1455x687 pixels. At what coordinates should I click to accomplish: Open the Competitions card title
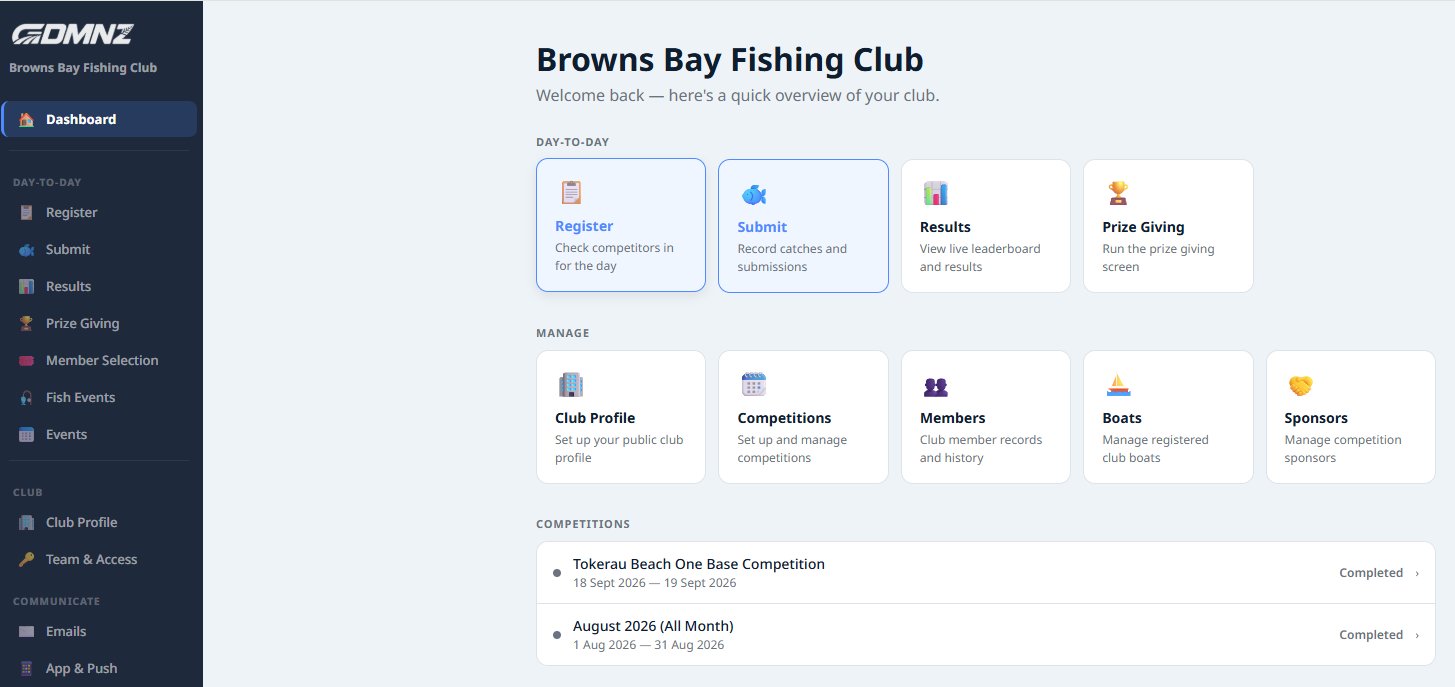(x=784, y=418)
